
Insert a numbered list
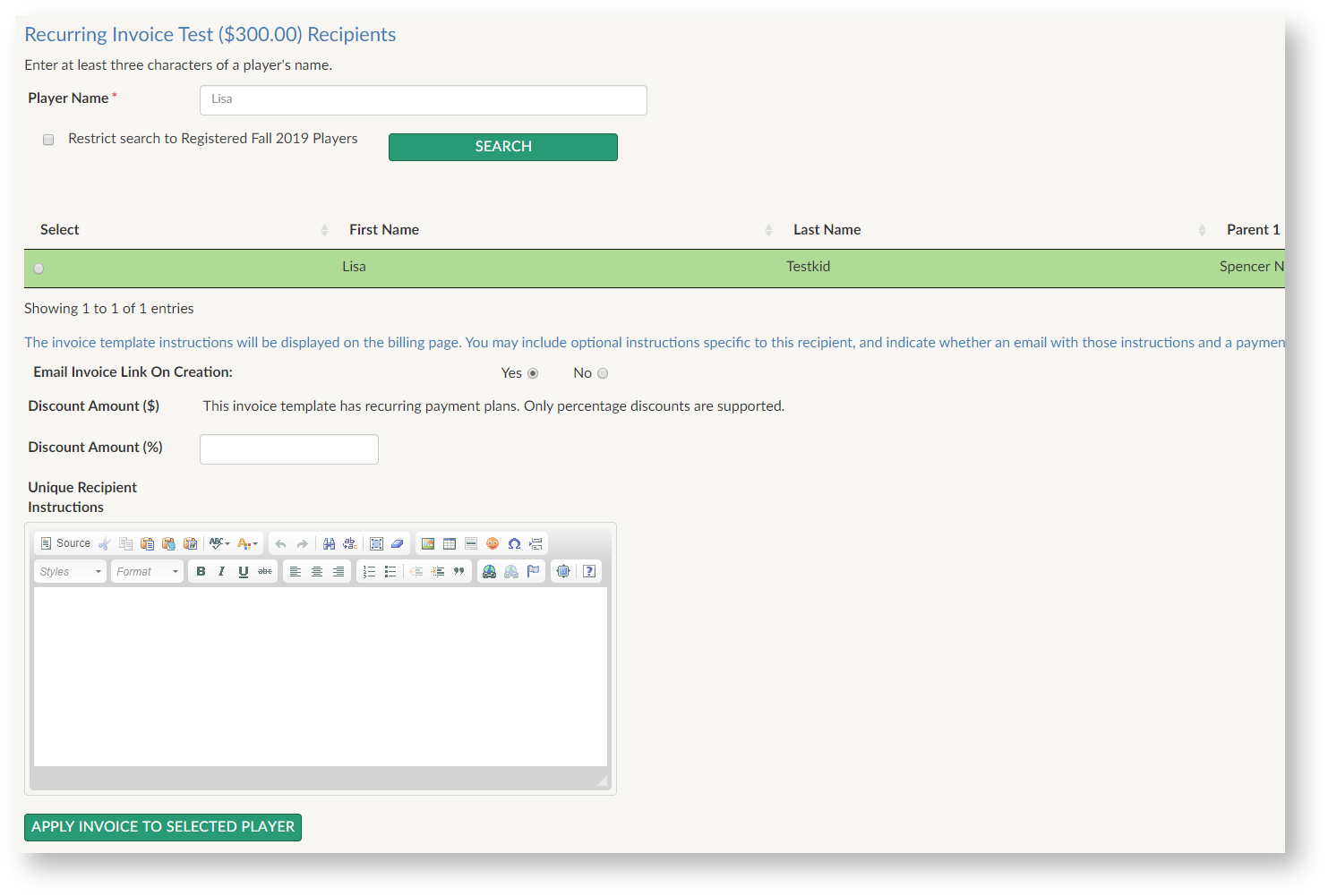369,571
